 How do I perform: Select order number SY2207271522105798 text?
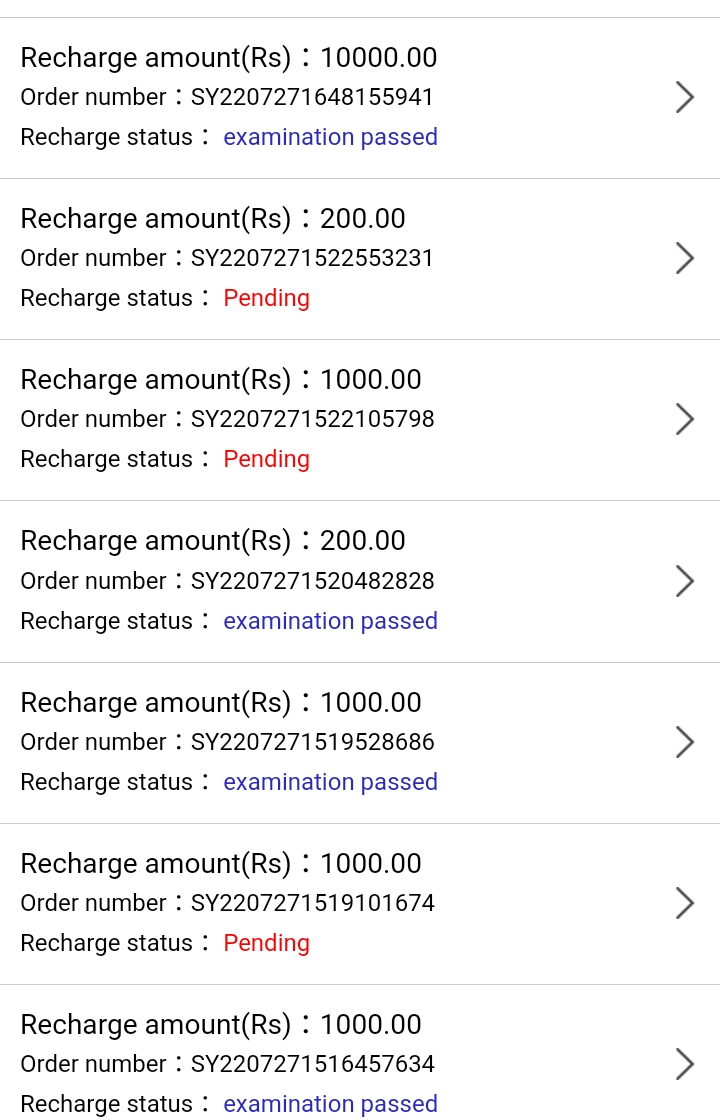pyautogui.click(x=312, y=419)
